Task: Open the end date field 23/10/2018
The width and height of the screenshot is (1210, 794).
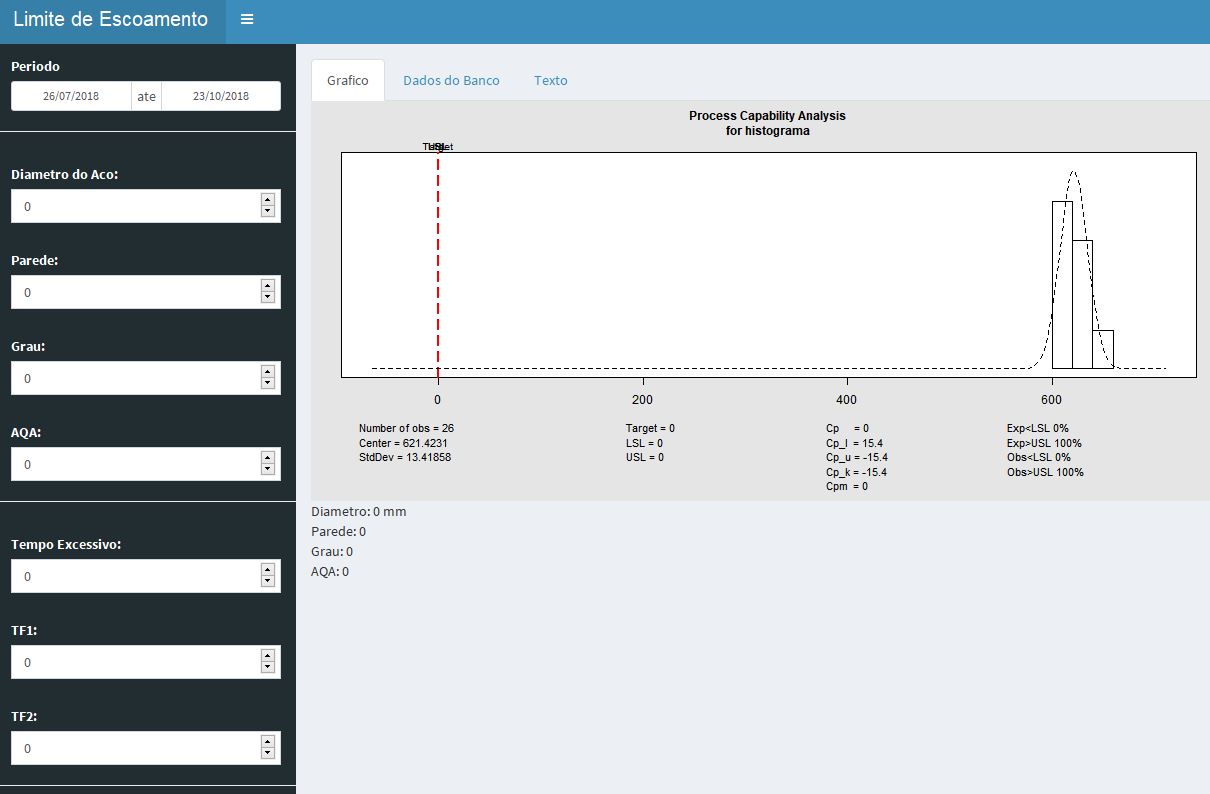Action: click(x=220, y=96)
